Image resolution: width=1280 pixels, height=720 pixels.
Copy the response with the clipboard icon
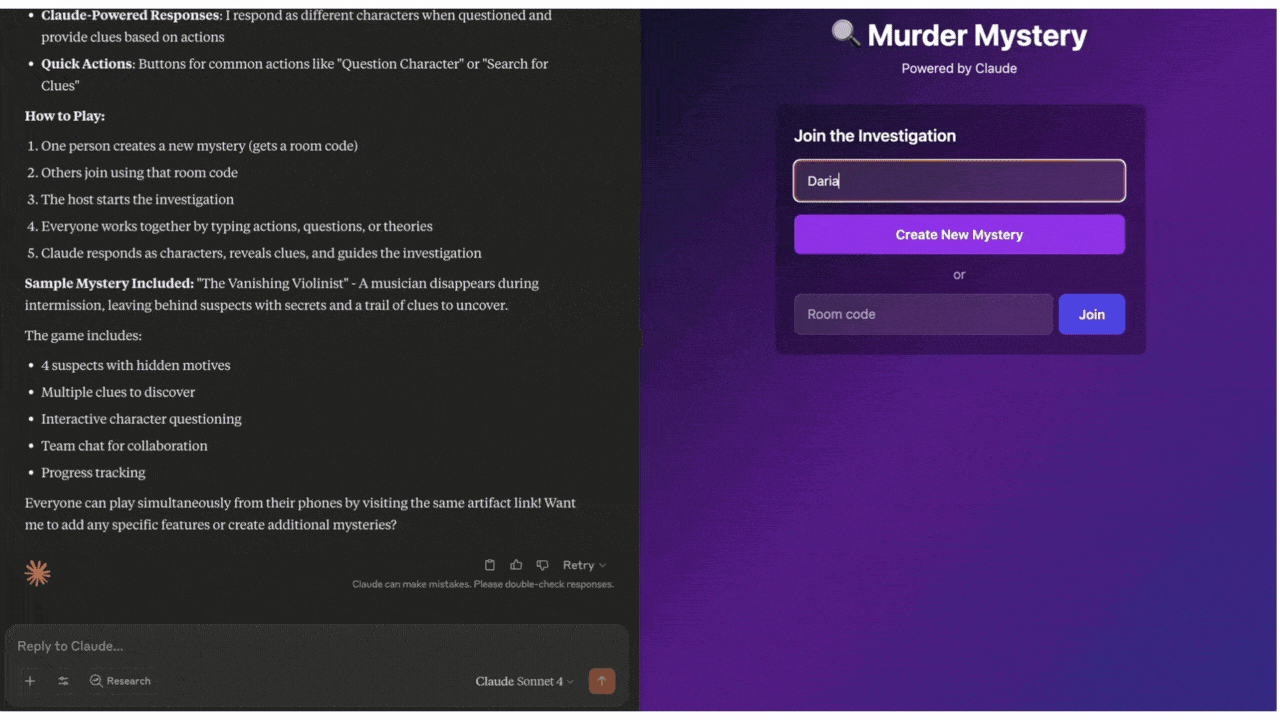click(490, 565)
